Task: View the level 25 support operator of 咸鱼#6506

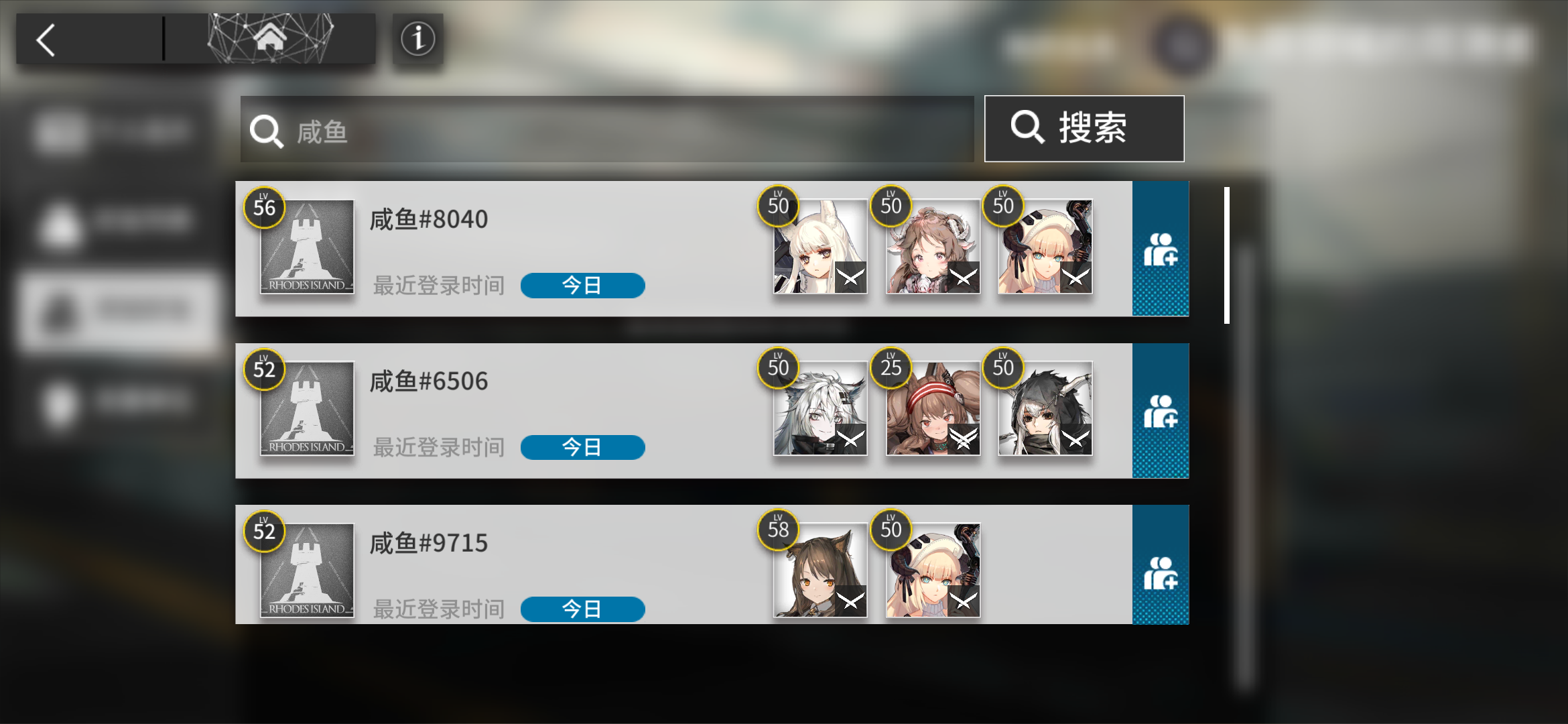Action: (x=933, y=409)
